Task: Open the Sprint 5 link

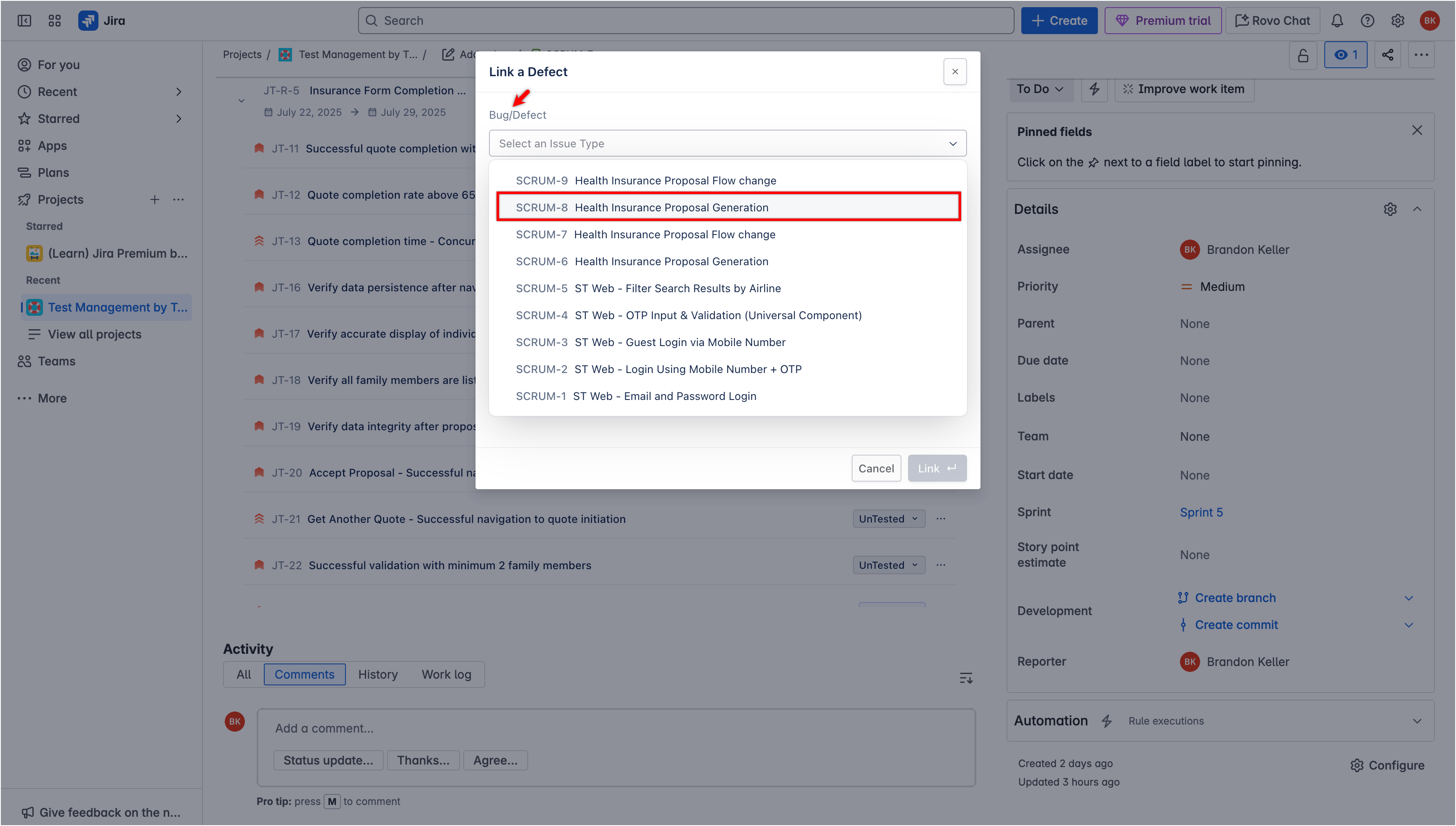Action: [1201, 512]
